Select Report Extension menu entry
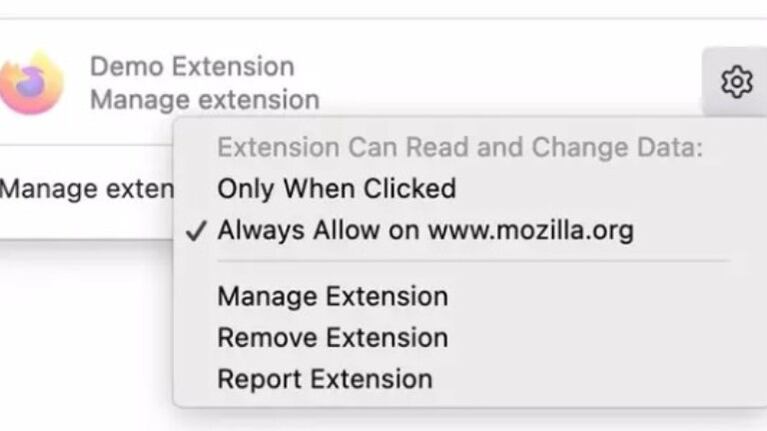767x431 pixels. pos(325,380)
